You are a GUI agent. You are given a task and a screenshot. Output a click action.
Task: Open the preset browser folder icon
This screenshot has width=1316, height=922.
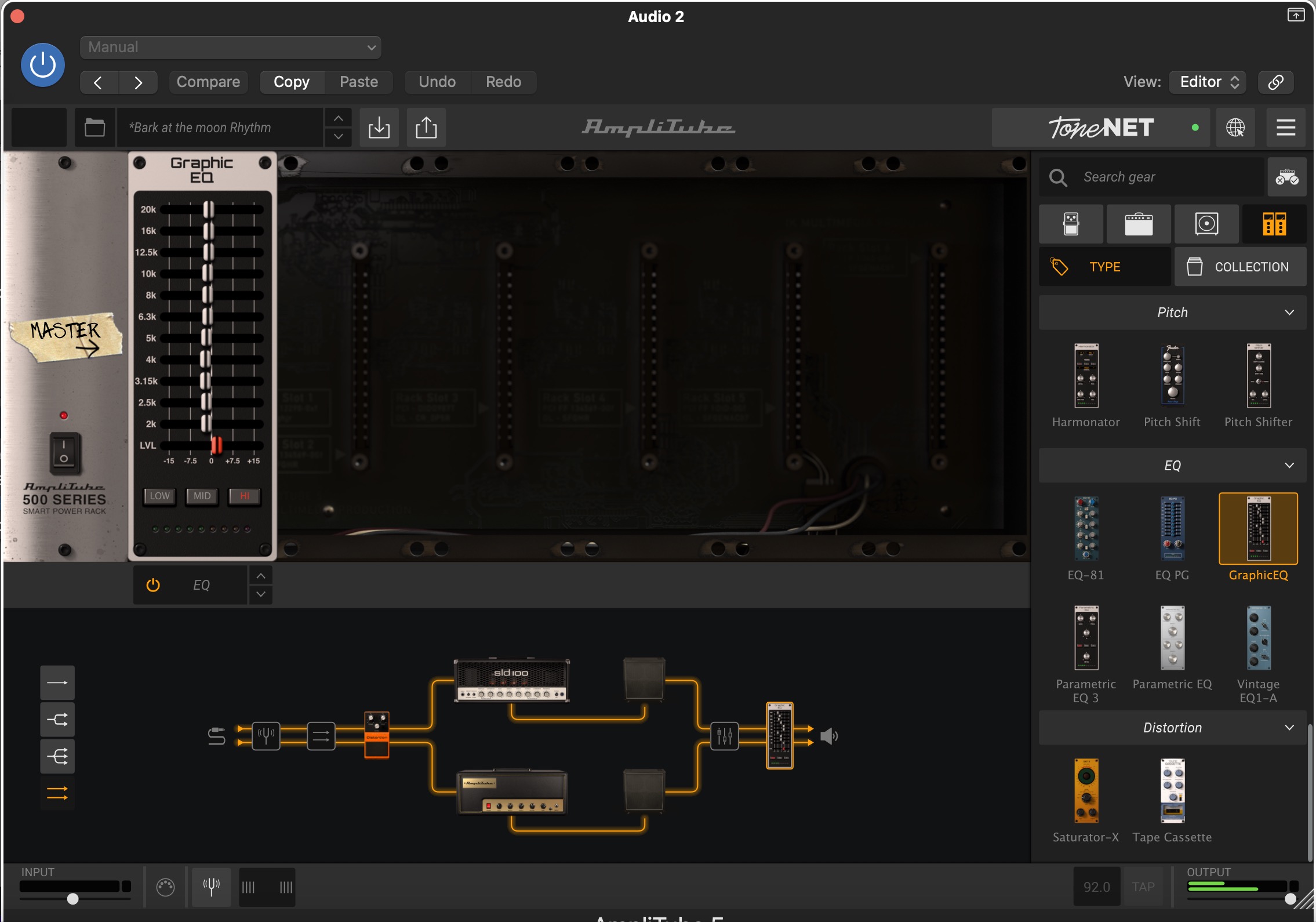94,128
